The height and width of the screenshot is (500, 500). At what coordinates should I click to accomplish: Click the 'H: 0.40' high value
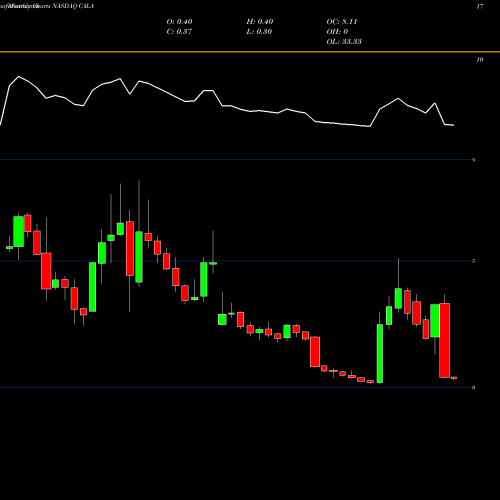(x=260, y=22)
